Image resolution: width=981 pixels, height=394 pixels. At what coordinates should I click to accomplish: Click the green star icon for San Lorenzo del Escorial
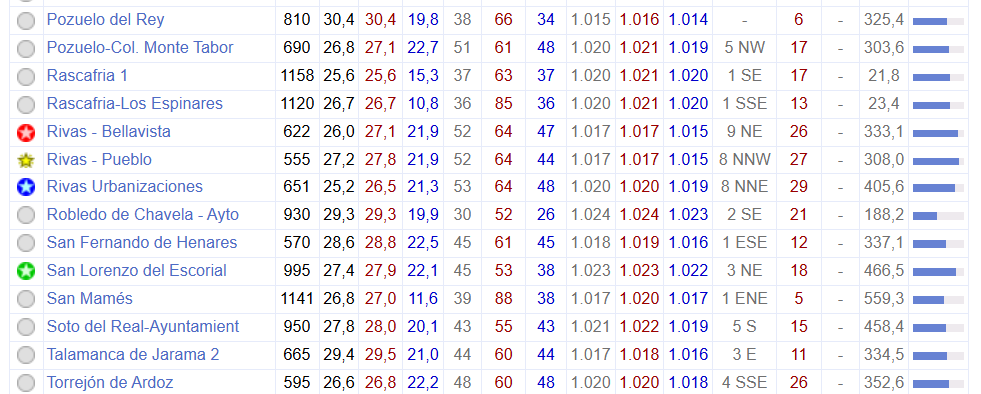coord(26,271)
